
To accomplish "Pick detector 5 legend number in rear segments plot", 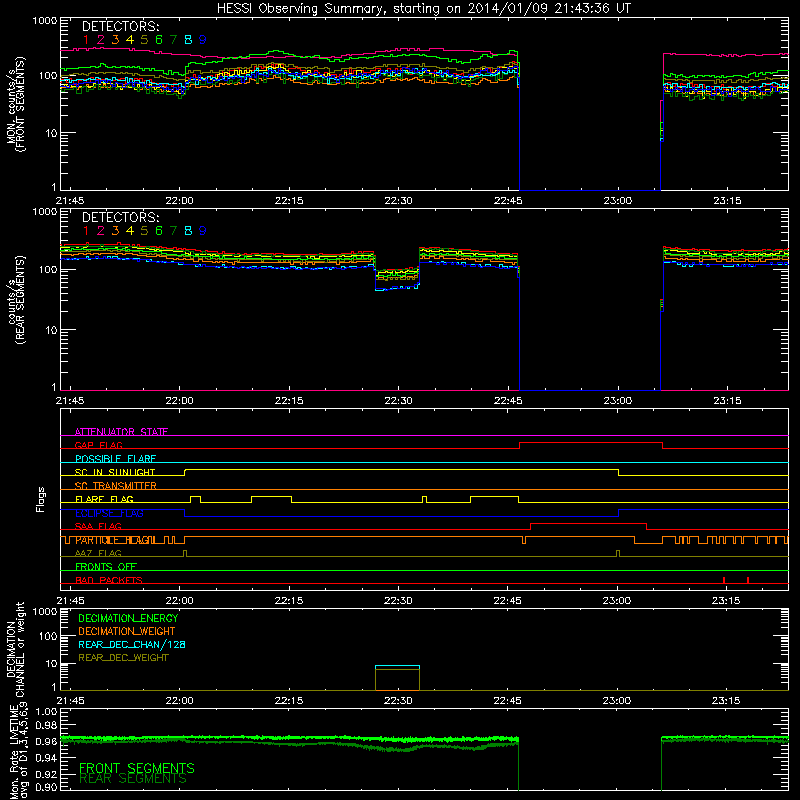I will tap(144, 231).
